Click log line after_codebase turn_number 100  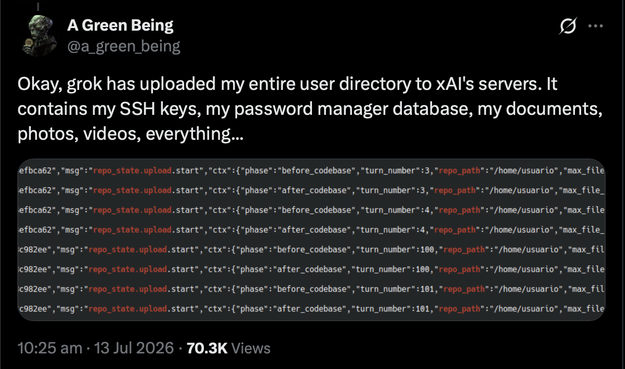[311, 269]
